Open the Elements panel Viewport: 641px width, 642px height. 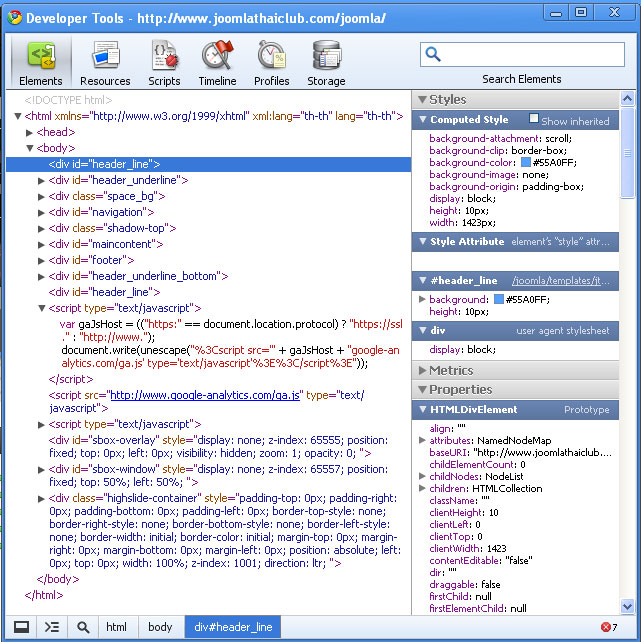41,63
